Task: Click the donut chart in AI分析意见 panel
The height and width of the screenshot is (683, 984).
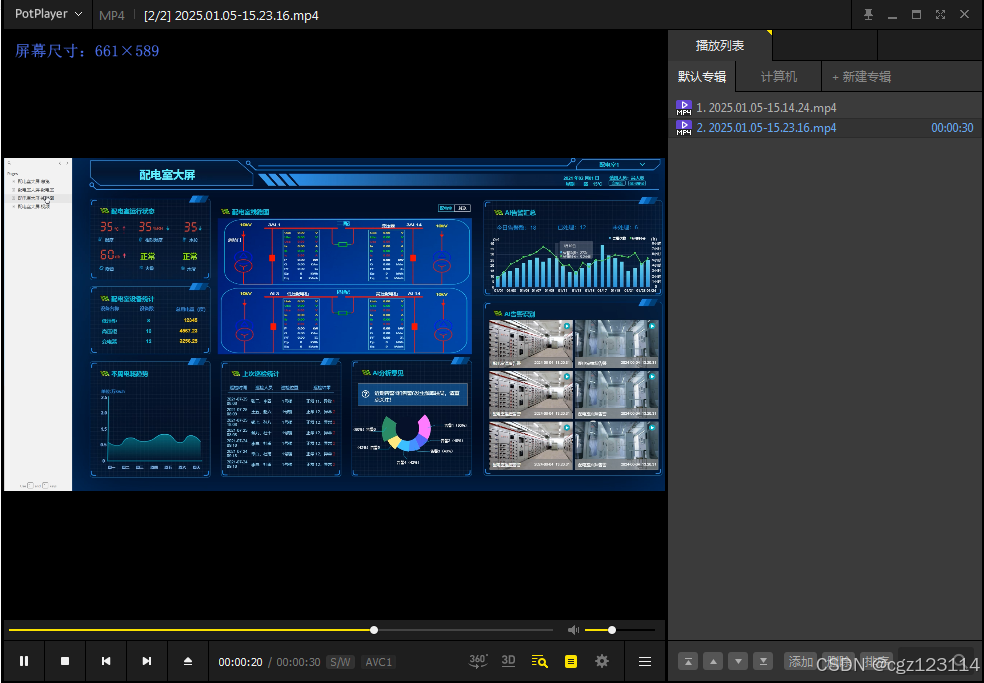Action: click(407, 432)
